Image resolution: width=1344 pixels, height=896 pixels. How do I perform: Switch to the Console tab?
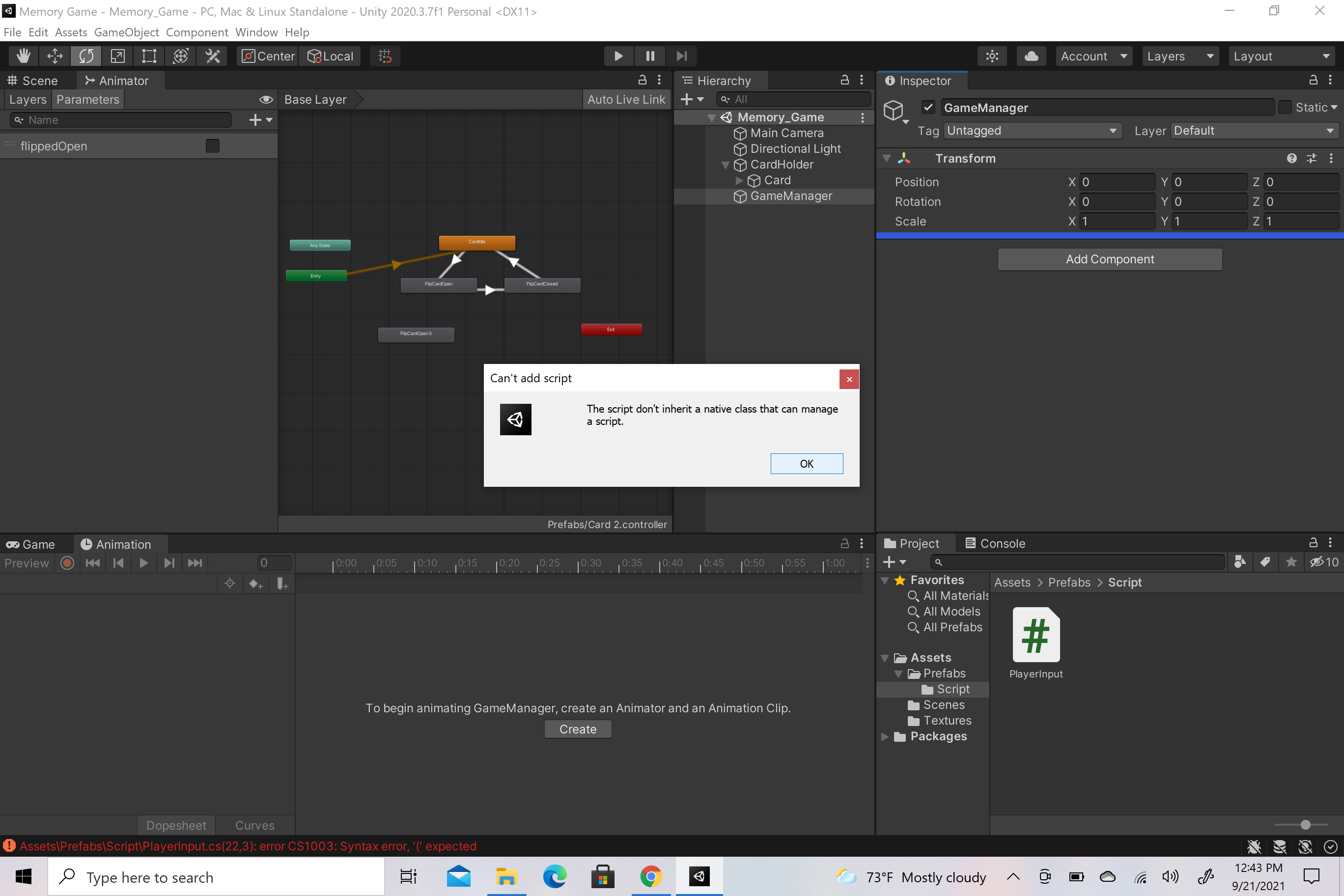(x=995, y=543)
